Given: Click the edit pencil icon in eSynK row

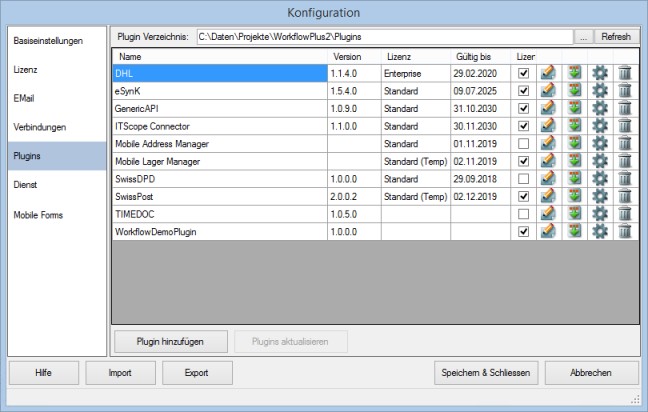Looking at the screenshot, I should (x=548, y=90).
